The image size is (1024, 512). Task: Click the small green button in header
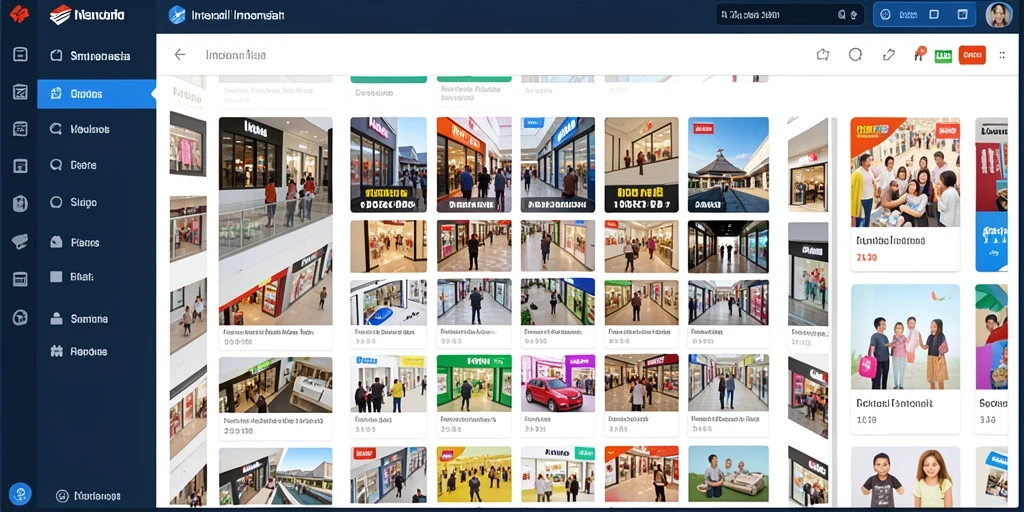click(x=943, y=56)
